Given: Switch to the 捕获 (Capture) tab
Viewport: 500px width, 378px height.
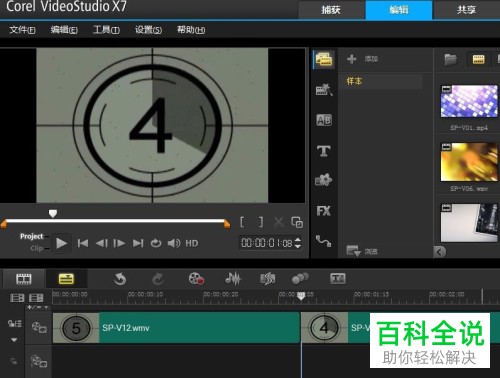Looking at the screenshot, I should pyautogui.click(x=331, y=10).
